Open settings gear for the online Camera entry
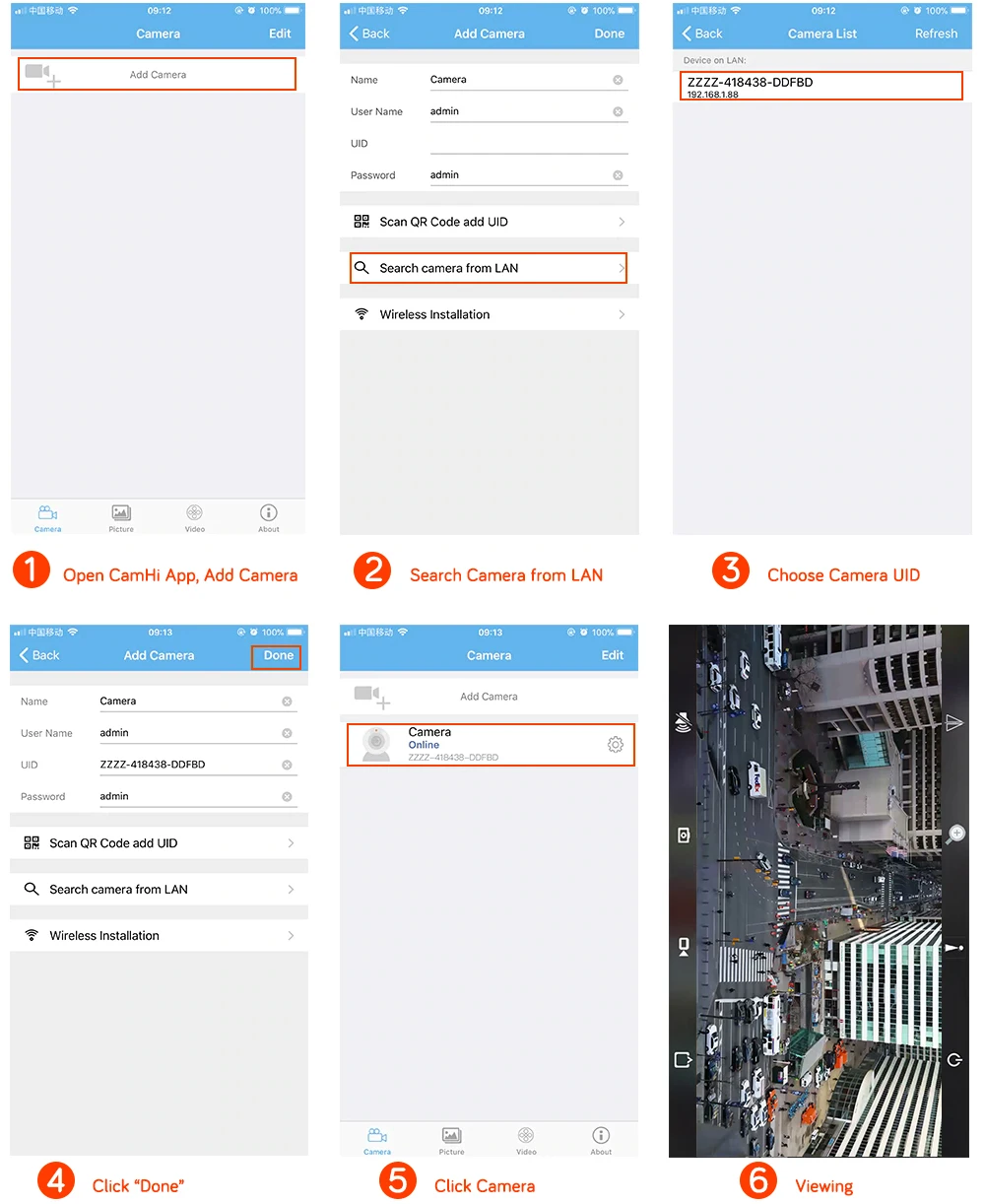The height and width of the screenshot is (1204, 985). click(x=616, y=745)
